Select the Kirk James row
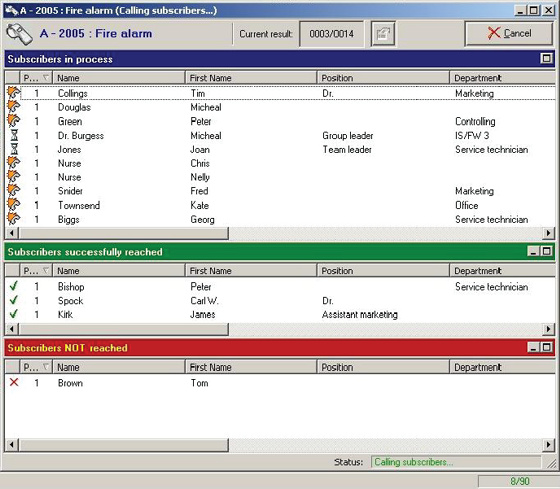Image resolution: width=560 pixels, height=489 pixels. [280, 314]
